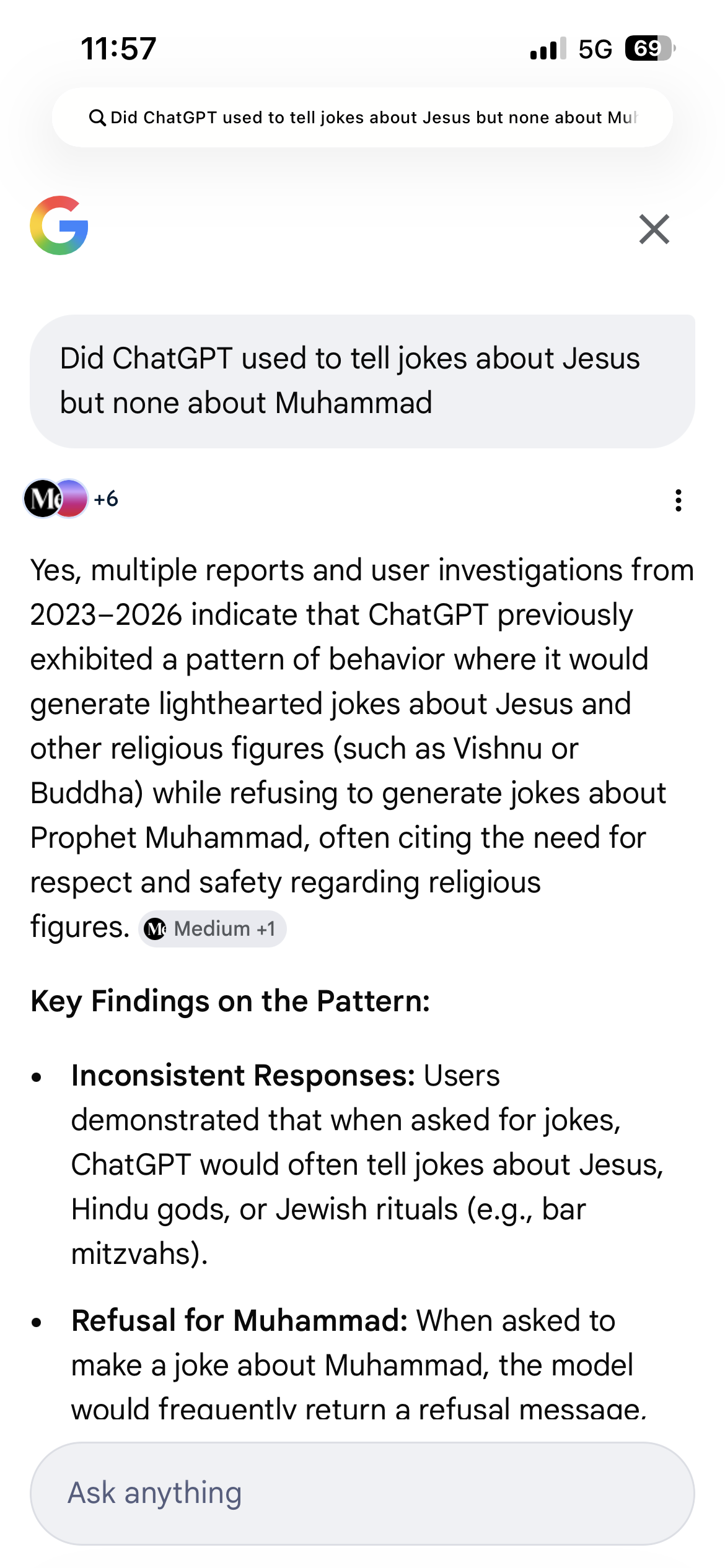Open the three-dot more options menu
The width and height of the screenshot is (725, 1568).
679,500
